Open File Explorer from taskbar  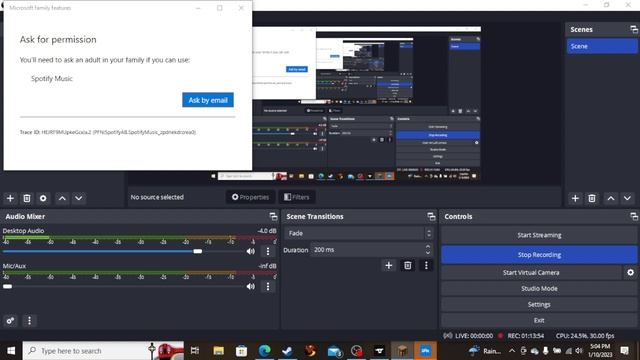(x=218, y=351)
